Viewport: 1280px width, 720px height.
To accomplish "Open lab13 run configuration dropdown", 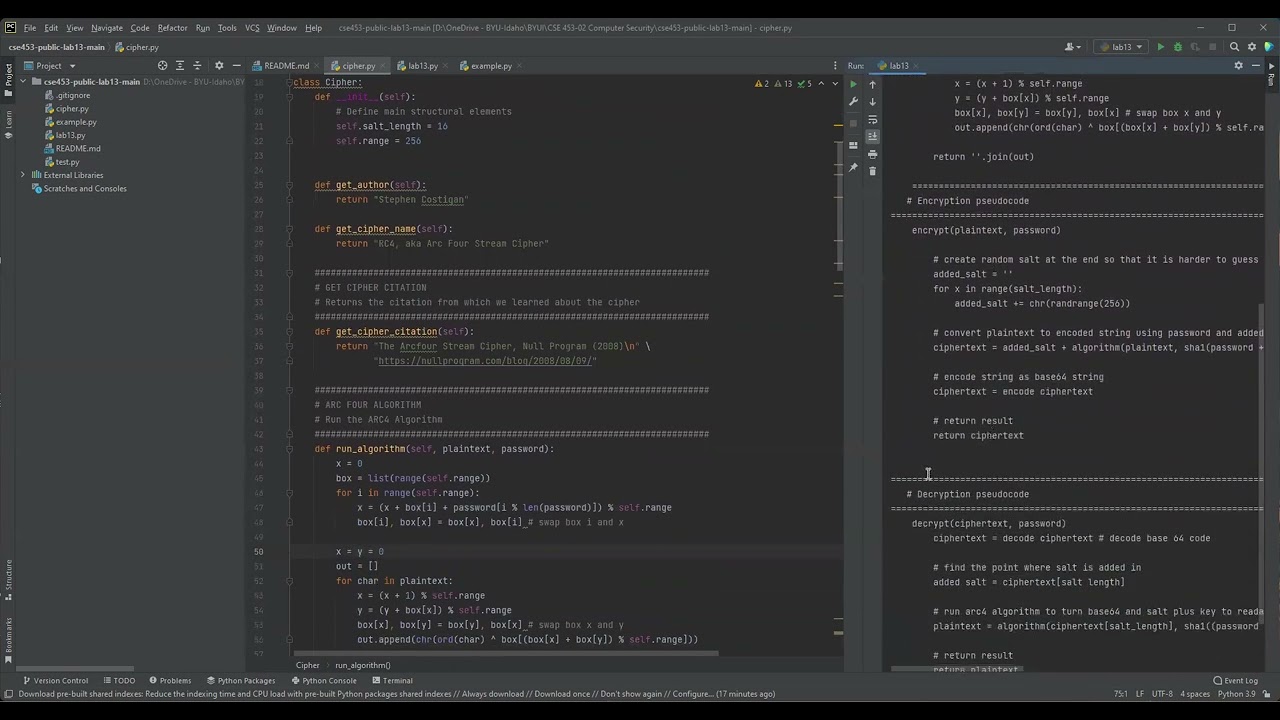I will coord(1121,47).
